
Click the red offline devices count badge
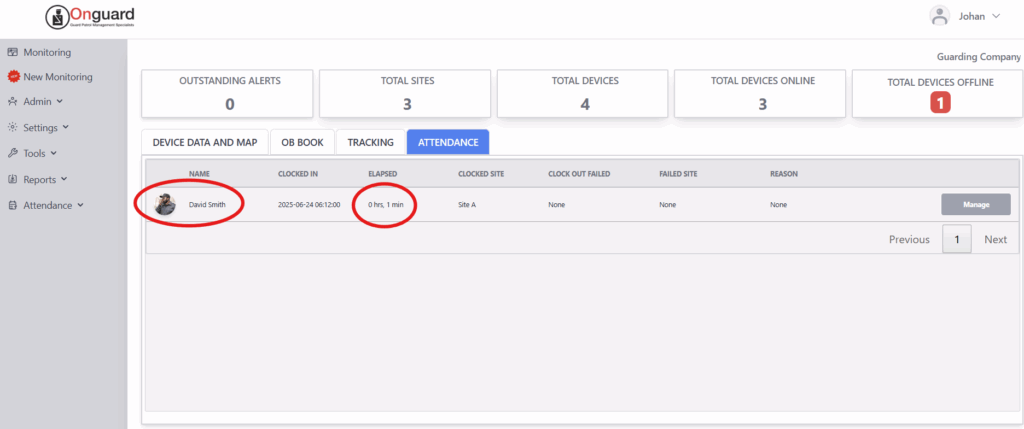[x=940, y=103]
